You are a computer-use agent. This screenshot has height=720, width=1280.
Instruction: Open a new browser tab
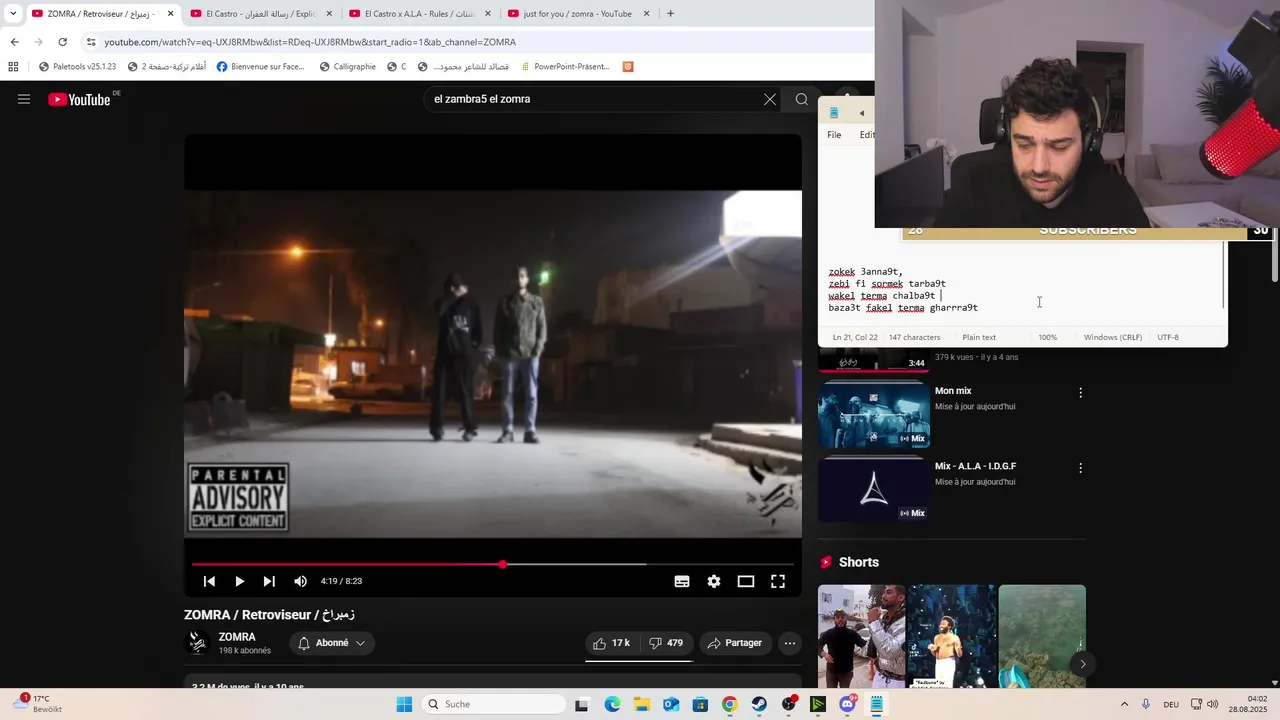[x=670, y=14]
